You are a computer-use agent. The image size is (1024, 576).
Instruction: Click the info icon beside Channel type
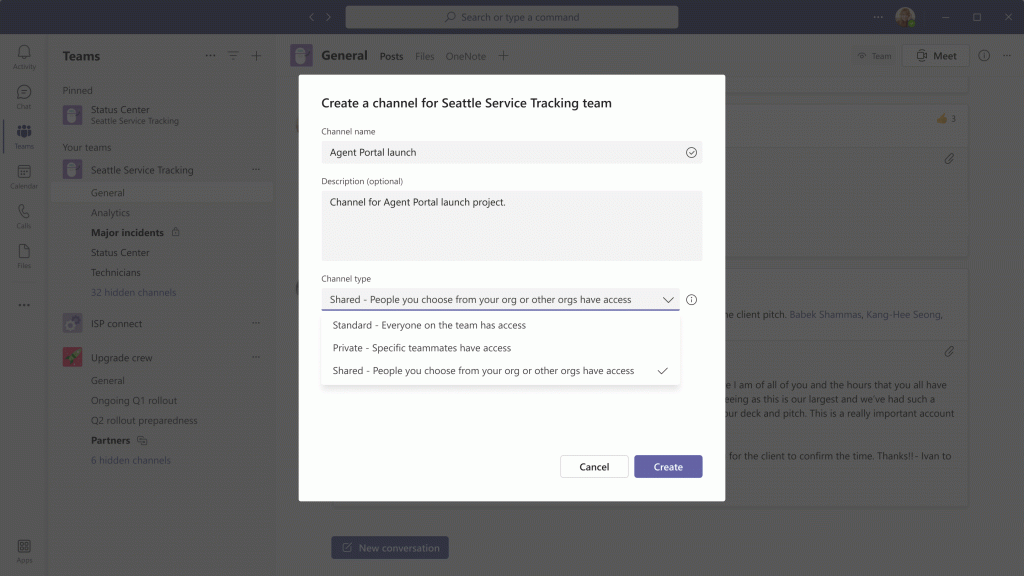point(691,299)
